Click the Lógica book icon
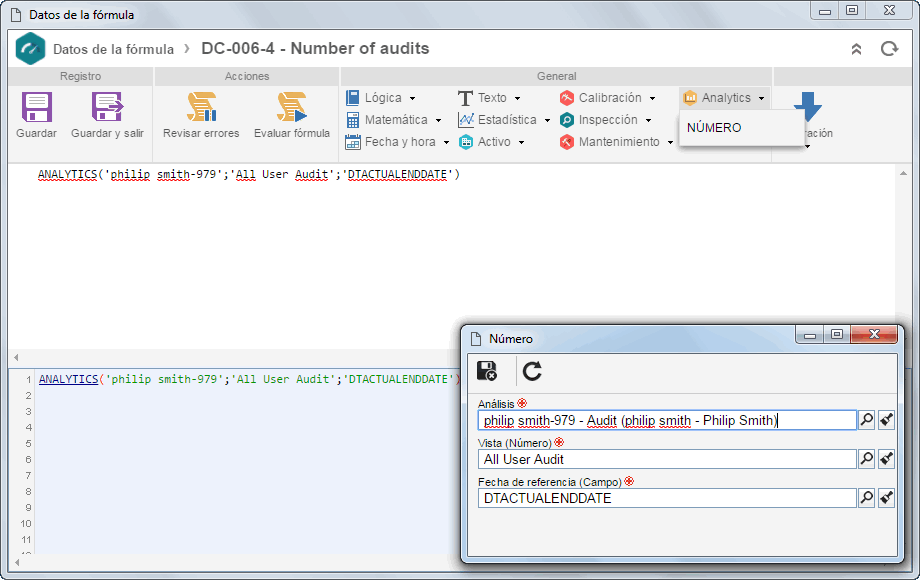This screenshot has width=920, height=580. click(353, 98)
